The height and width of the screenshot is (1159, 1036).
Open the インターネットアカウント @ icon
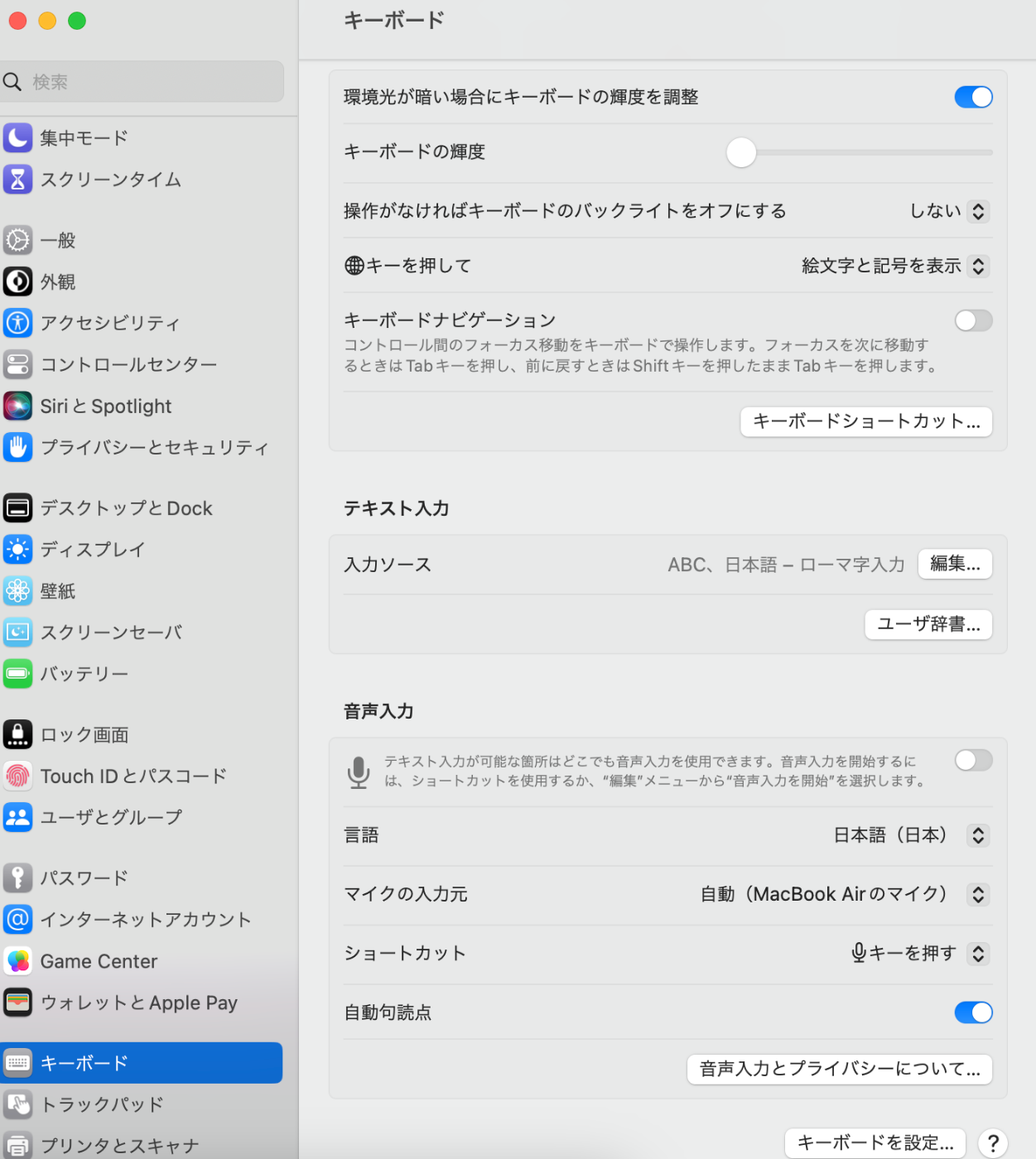(17, 919)
